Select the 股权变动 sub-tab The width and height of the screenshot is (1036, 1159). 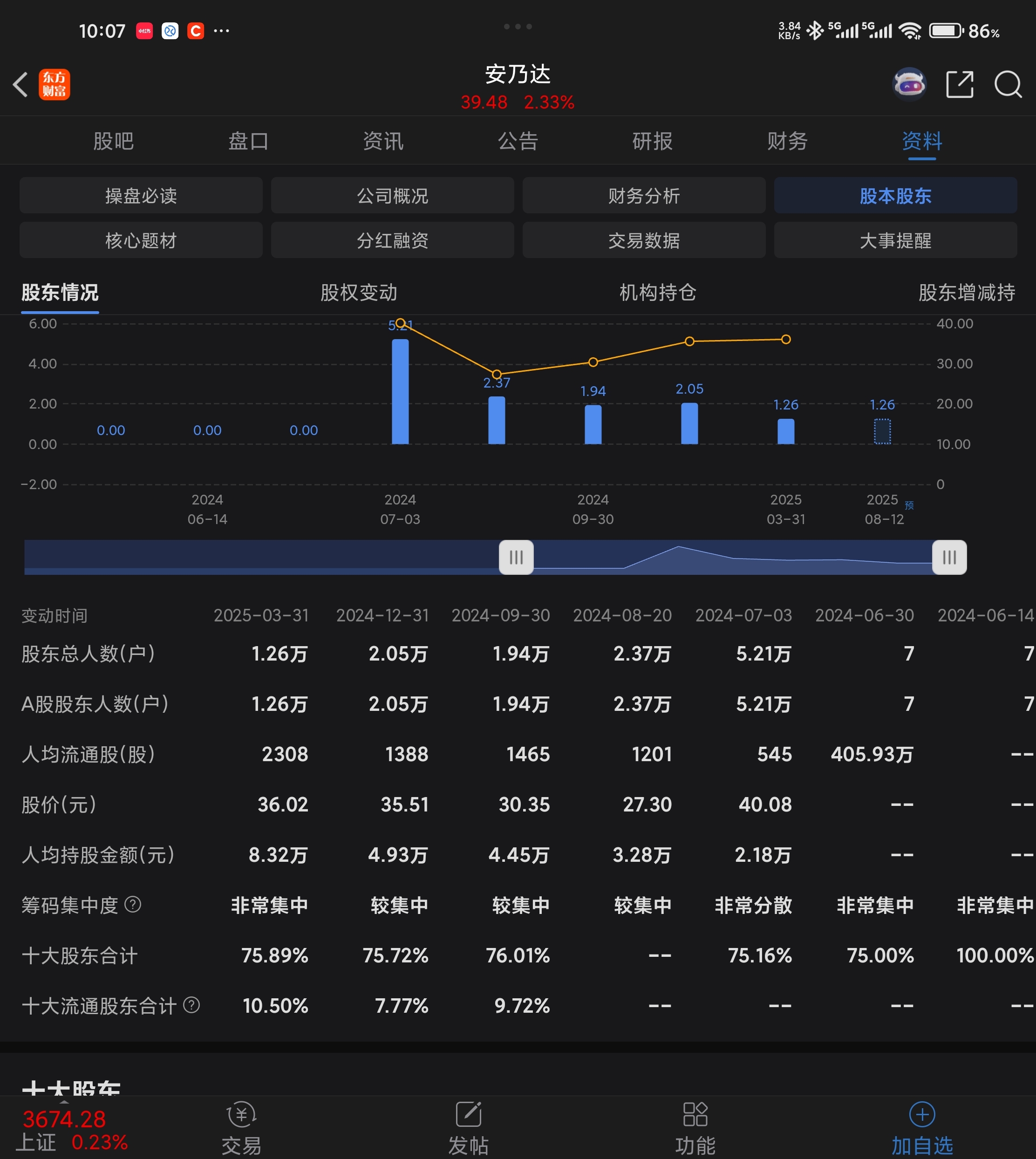pos(359,293)
